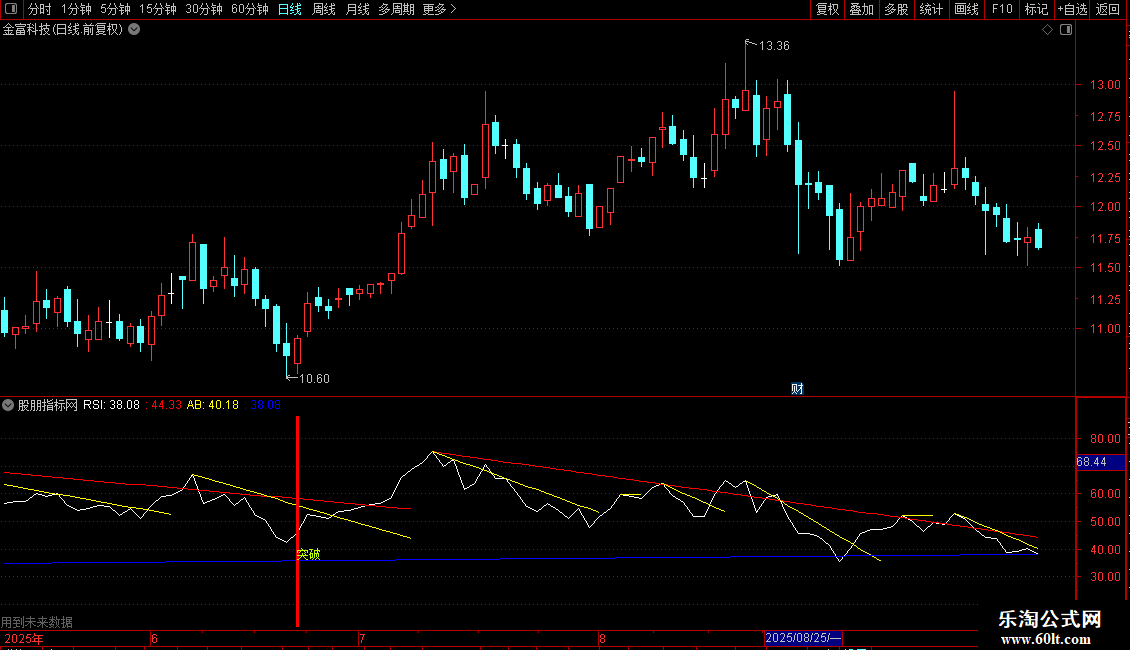Screen dimensions: 1130x650
Task: Click the blue 38.08 indicator value
Action: pyautogui.click(x=265, y=405)
